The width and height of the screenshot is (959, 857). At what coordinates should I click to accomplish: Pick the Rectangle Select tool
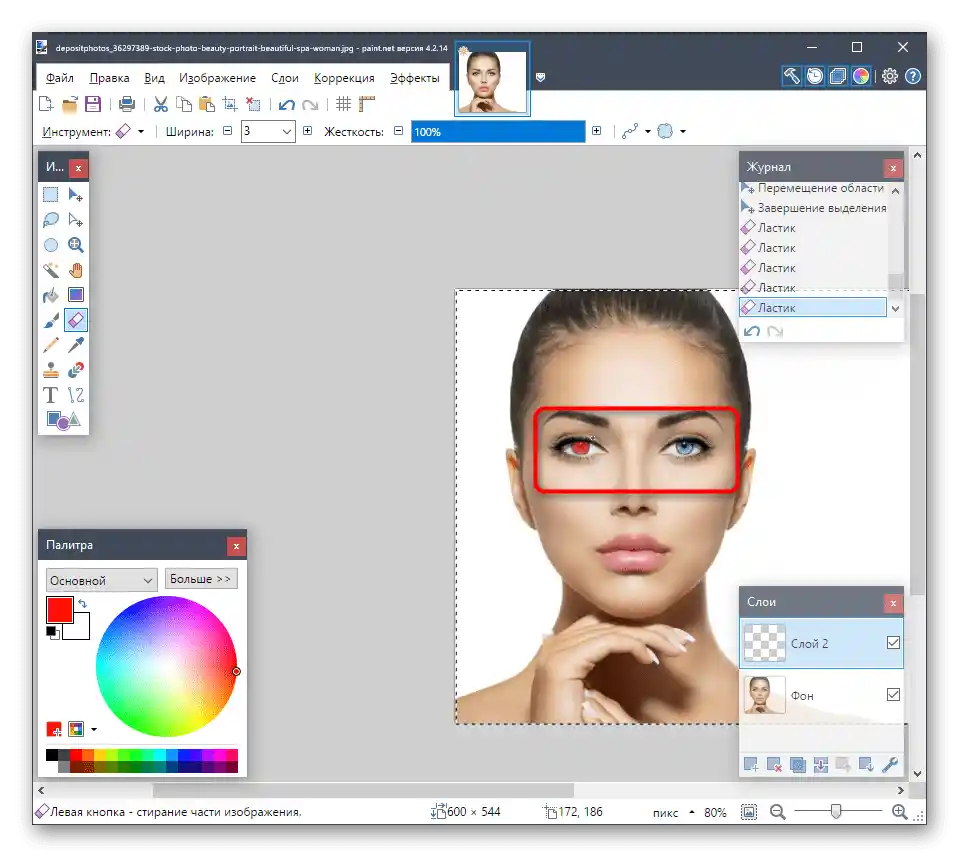(51, 195)
